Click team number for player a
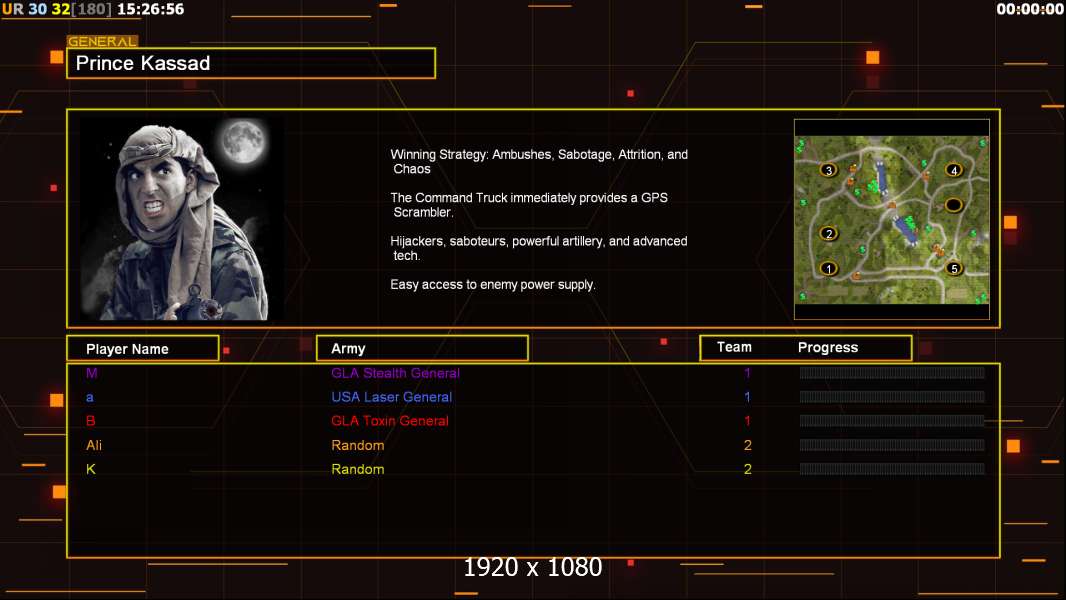 point(747,397)
